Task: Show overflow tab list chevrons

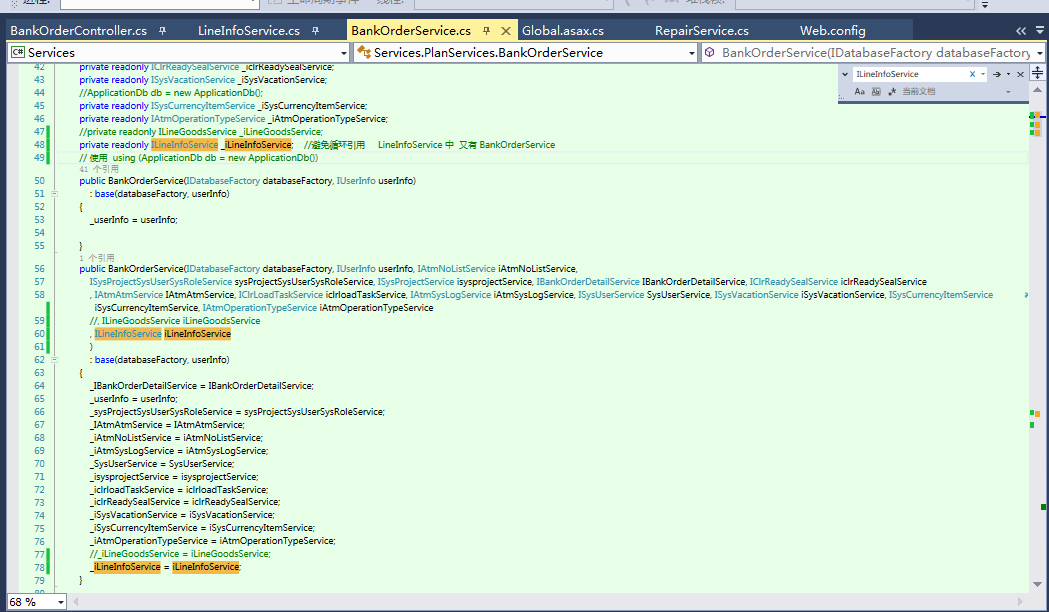Action: click(1021, 31)
